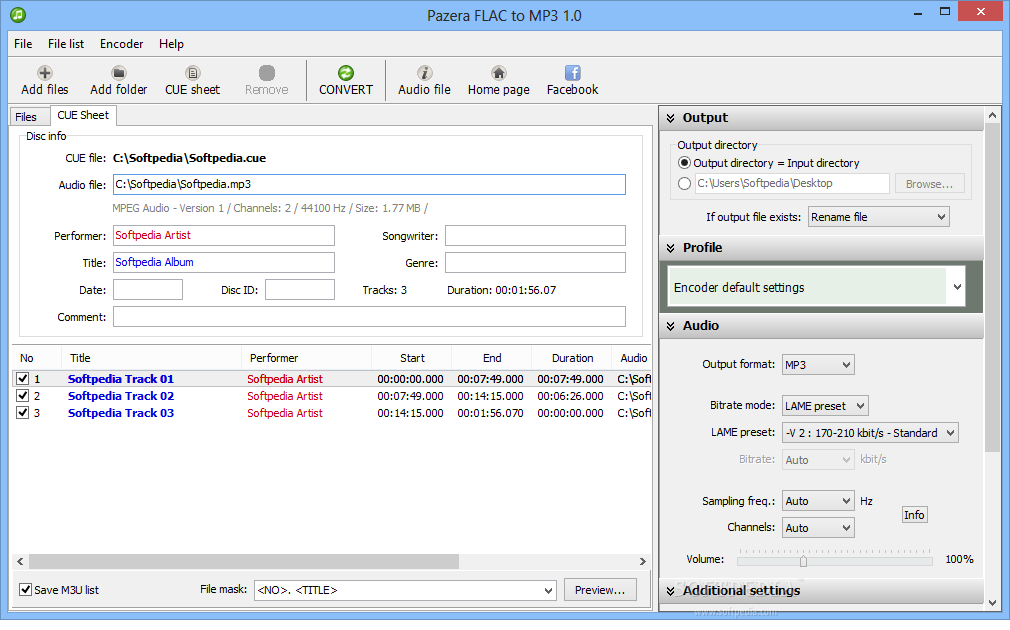Click the Audio file path field

point(369,184)
